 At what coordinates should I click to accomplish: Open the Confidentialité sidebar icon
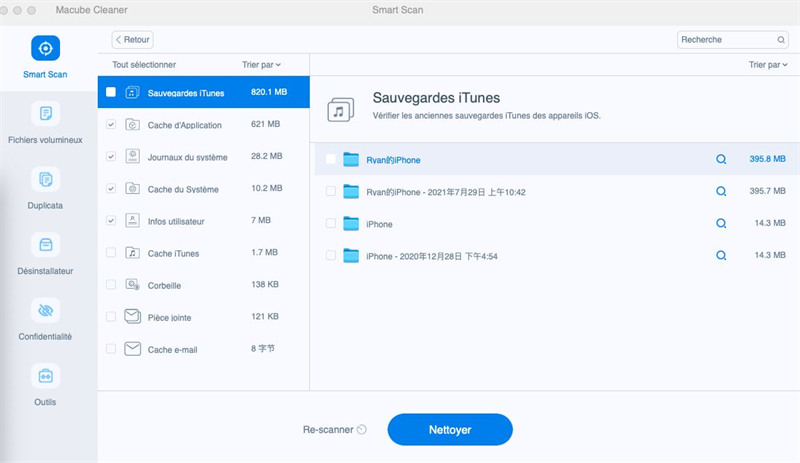[45, 310]
